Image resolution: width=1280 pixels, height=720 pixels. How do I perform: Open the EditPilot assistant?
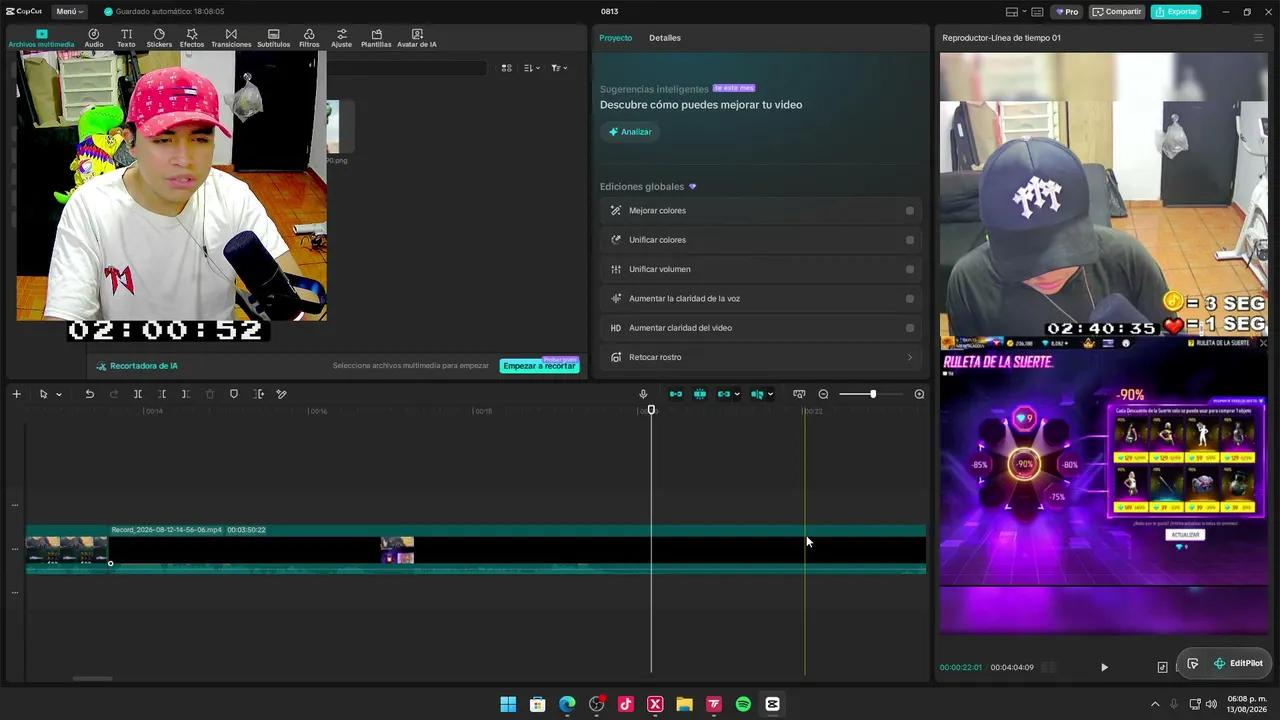click(1238, 663)
